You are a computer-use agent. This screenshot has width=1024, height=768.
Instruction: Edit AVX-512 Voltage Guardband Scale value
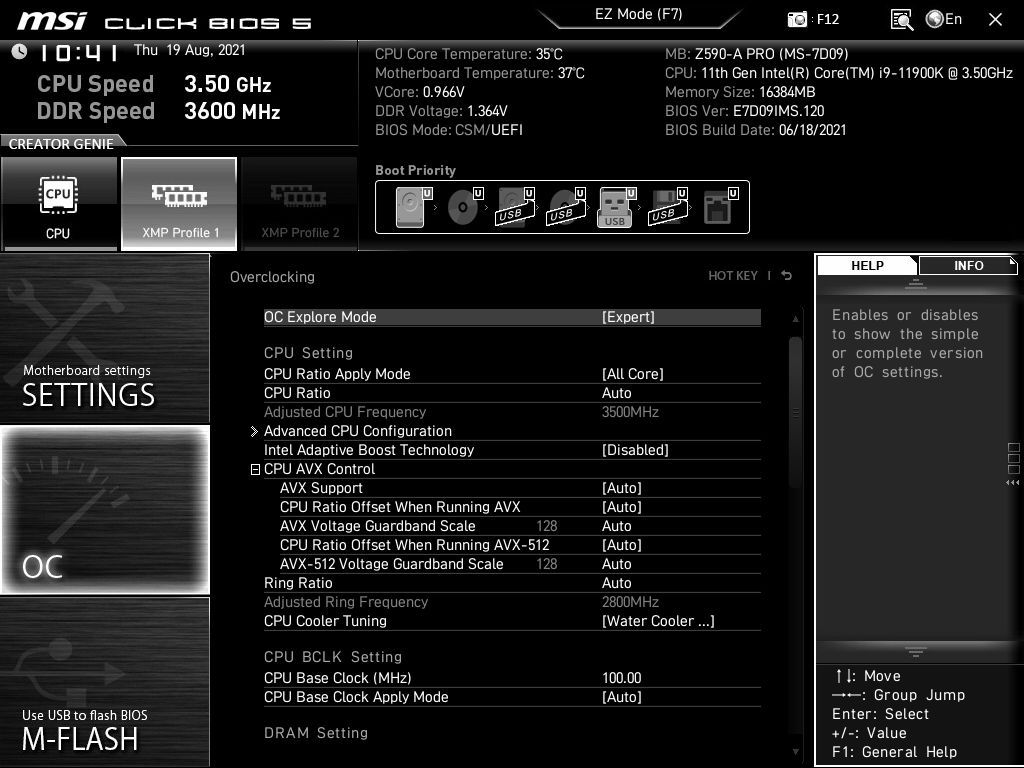click(x=520, y=564)
